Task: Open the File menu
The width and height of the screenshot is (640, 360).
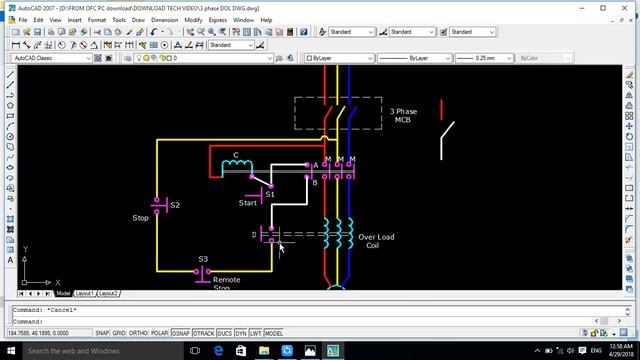Action: (x=23, y=20)
